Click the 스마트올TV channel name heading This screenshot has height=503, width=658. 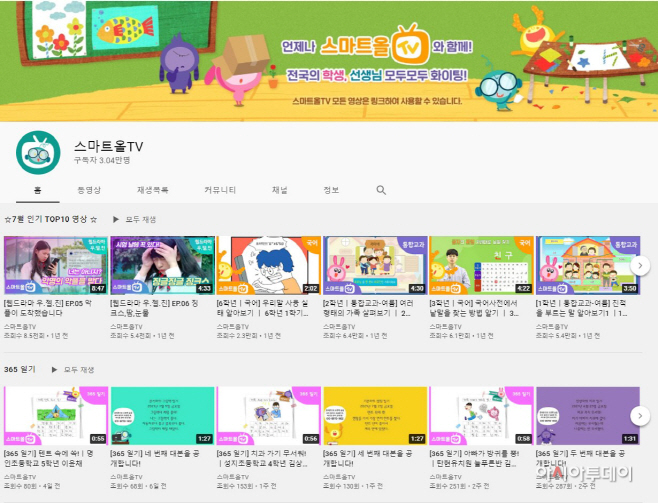point(109,146)
